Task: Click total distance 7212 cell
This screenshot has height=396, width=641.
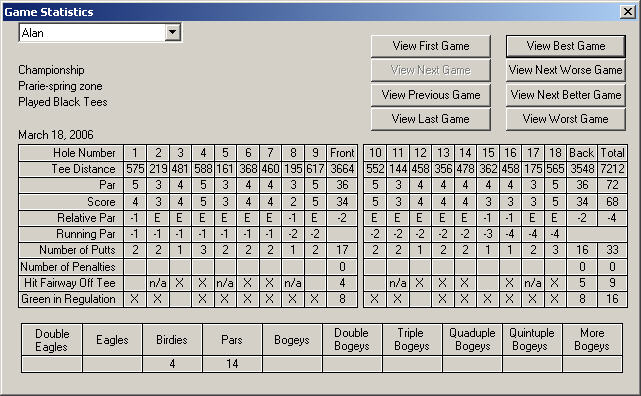Action: coord(612,169)
